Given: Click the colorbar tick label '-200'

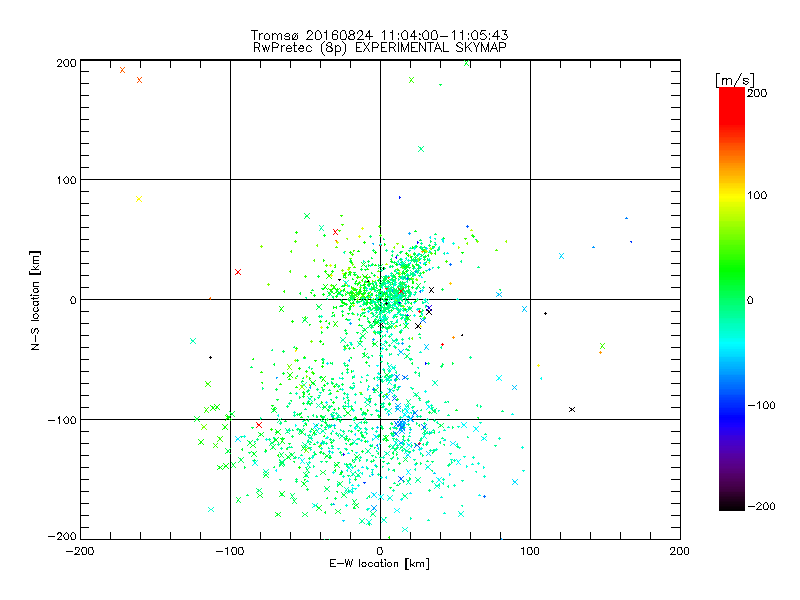Looking at the screenshot, I should 761,506.
